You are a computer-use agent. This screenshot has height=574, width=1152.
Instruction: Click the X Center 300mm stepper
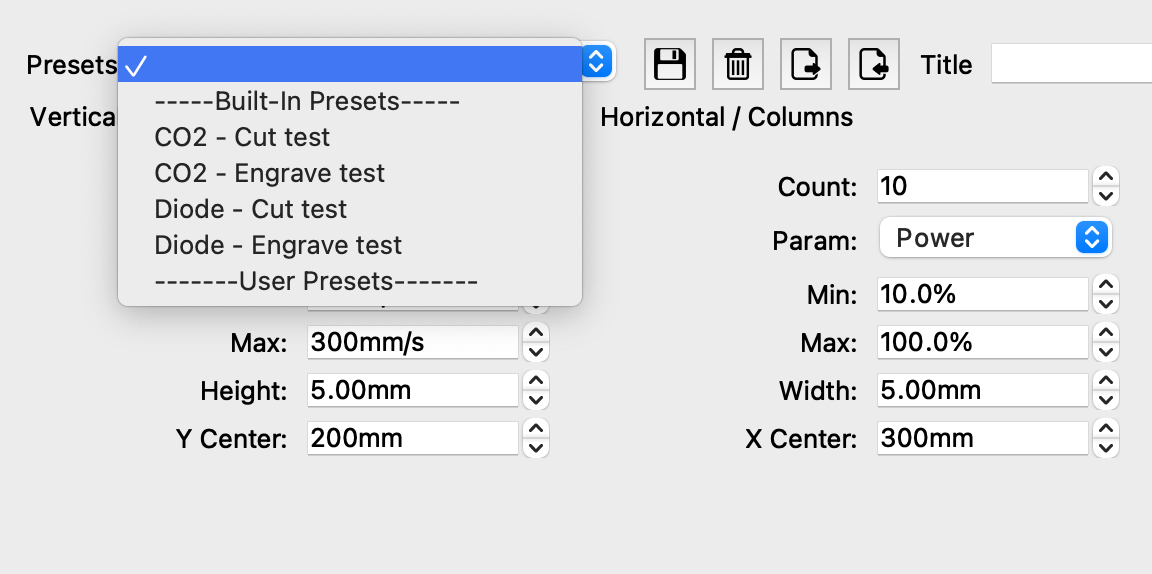coord(1105,438)
